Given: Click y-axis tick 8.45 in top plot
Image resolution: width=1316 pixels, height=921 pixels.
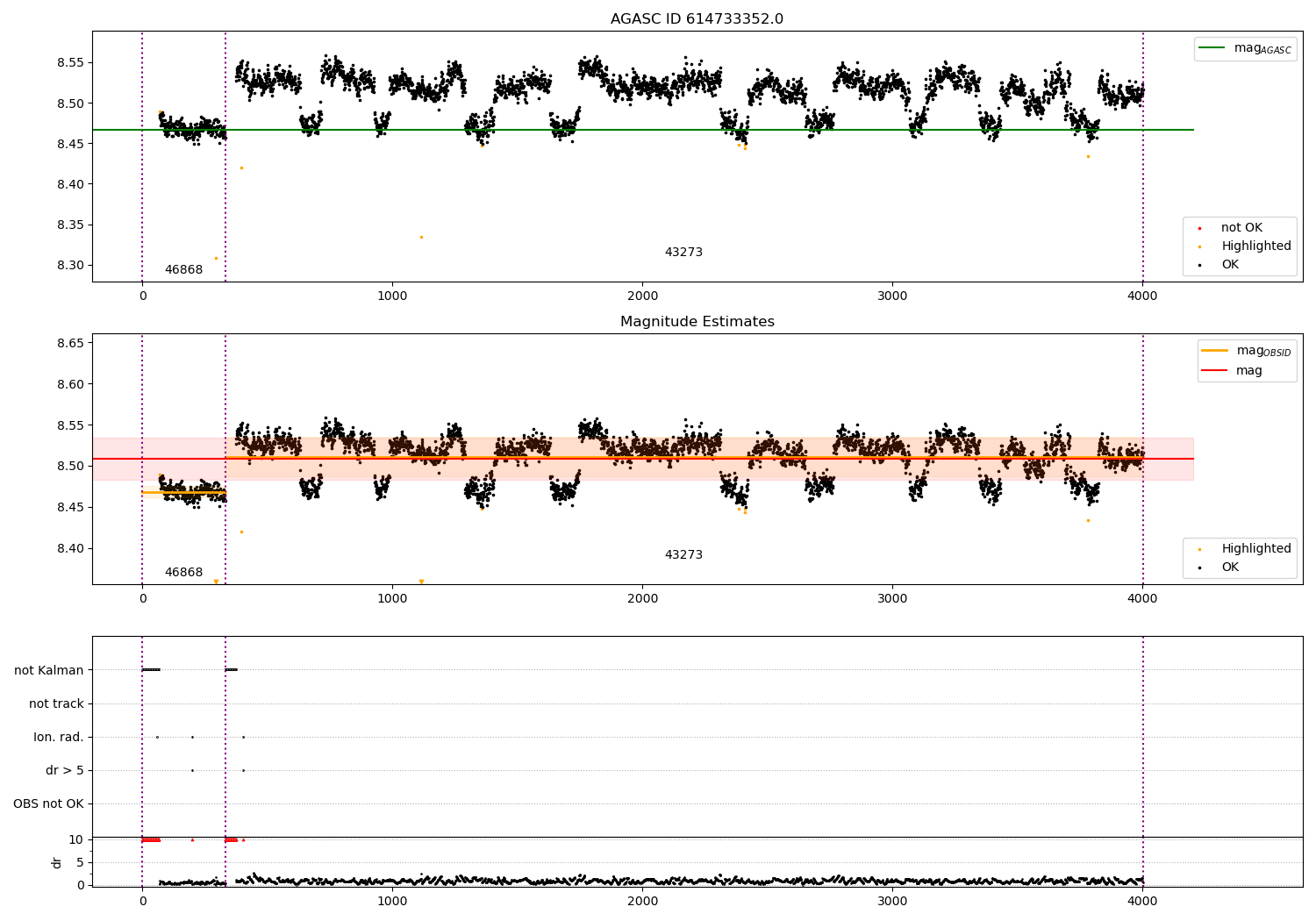Looking at the screenshot, I should (70, 145).
